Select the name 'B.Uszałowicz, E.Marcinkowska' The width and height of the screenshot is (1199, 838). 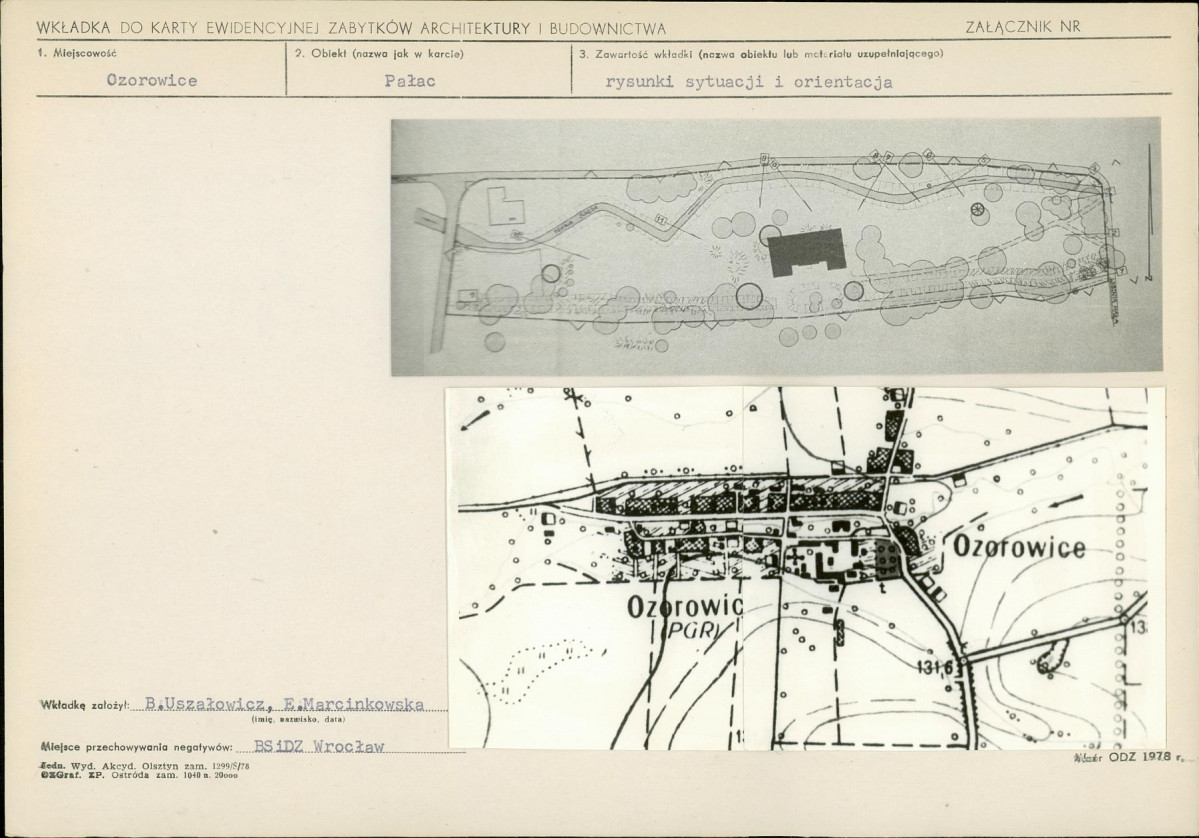click(284, 704)
